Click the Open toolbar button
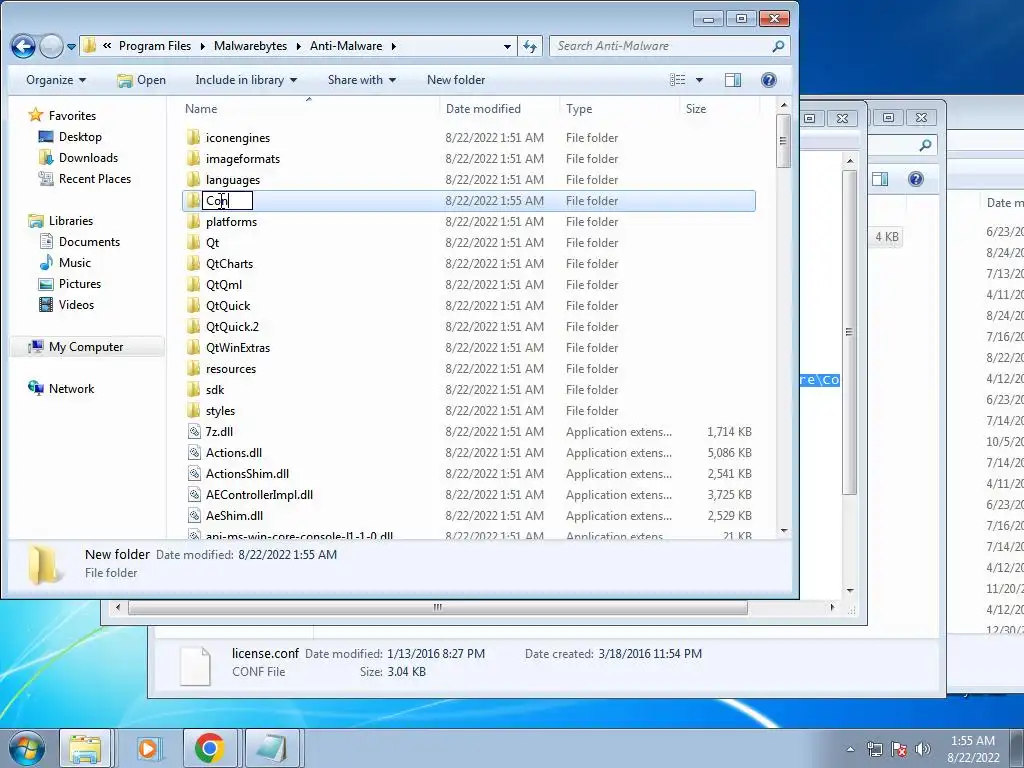 (x=141, y=80)
